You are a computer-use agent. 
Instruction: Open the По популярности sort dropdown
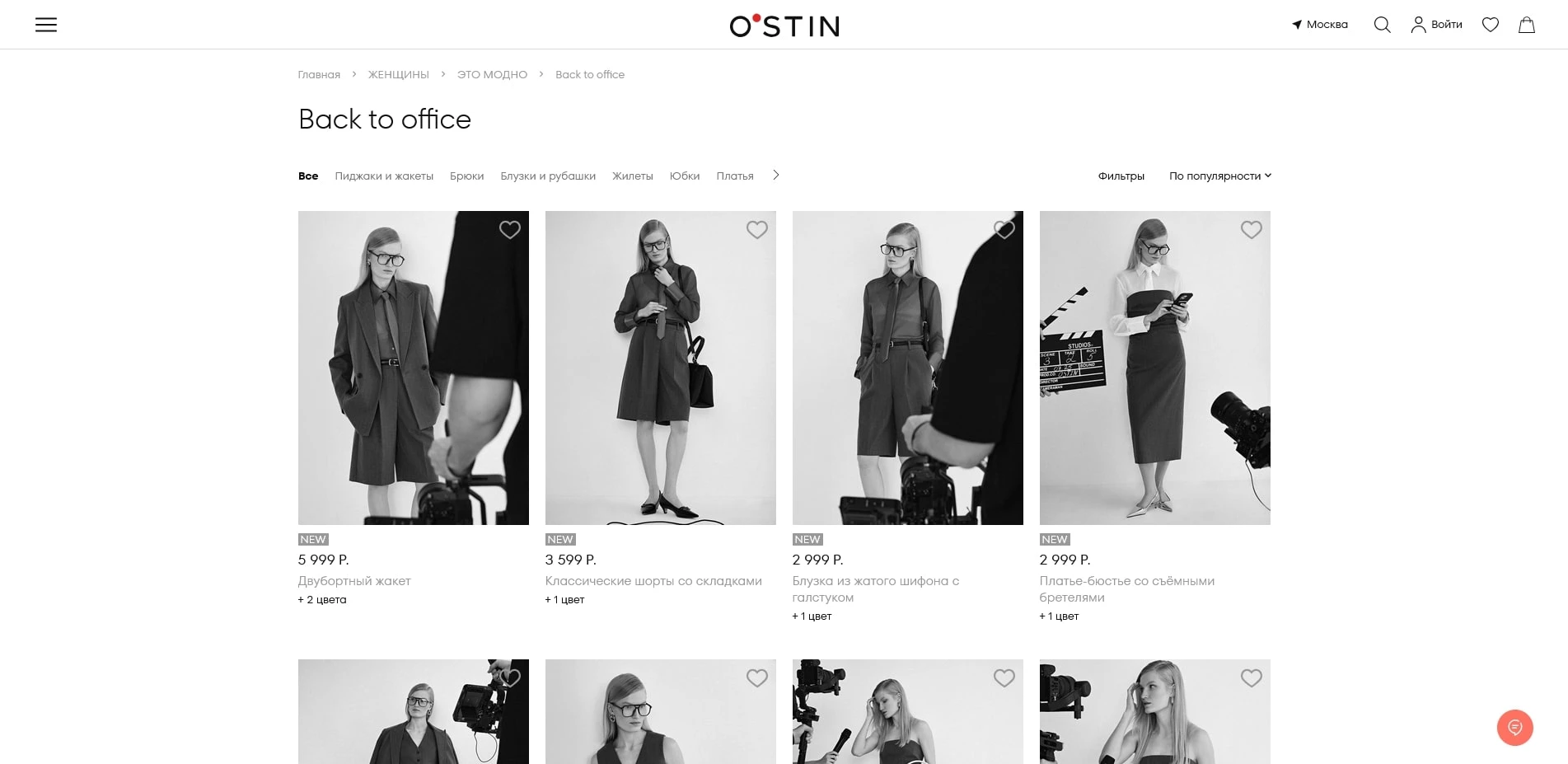coord(1220,176)
